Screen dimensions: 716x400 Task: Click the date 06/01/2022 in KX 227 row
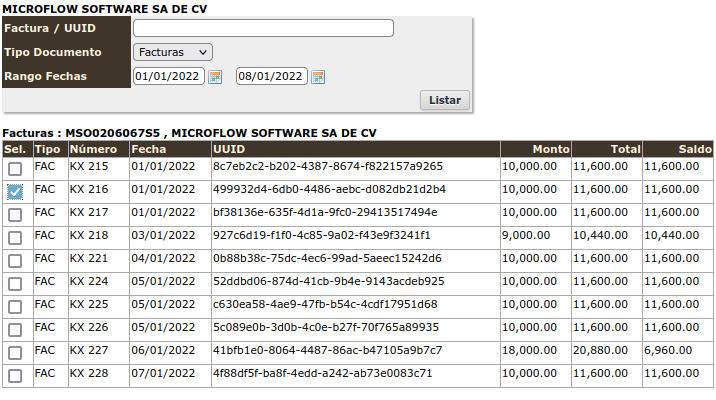[163, 350]
